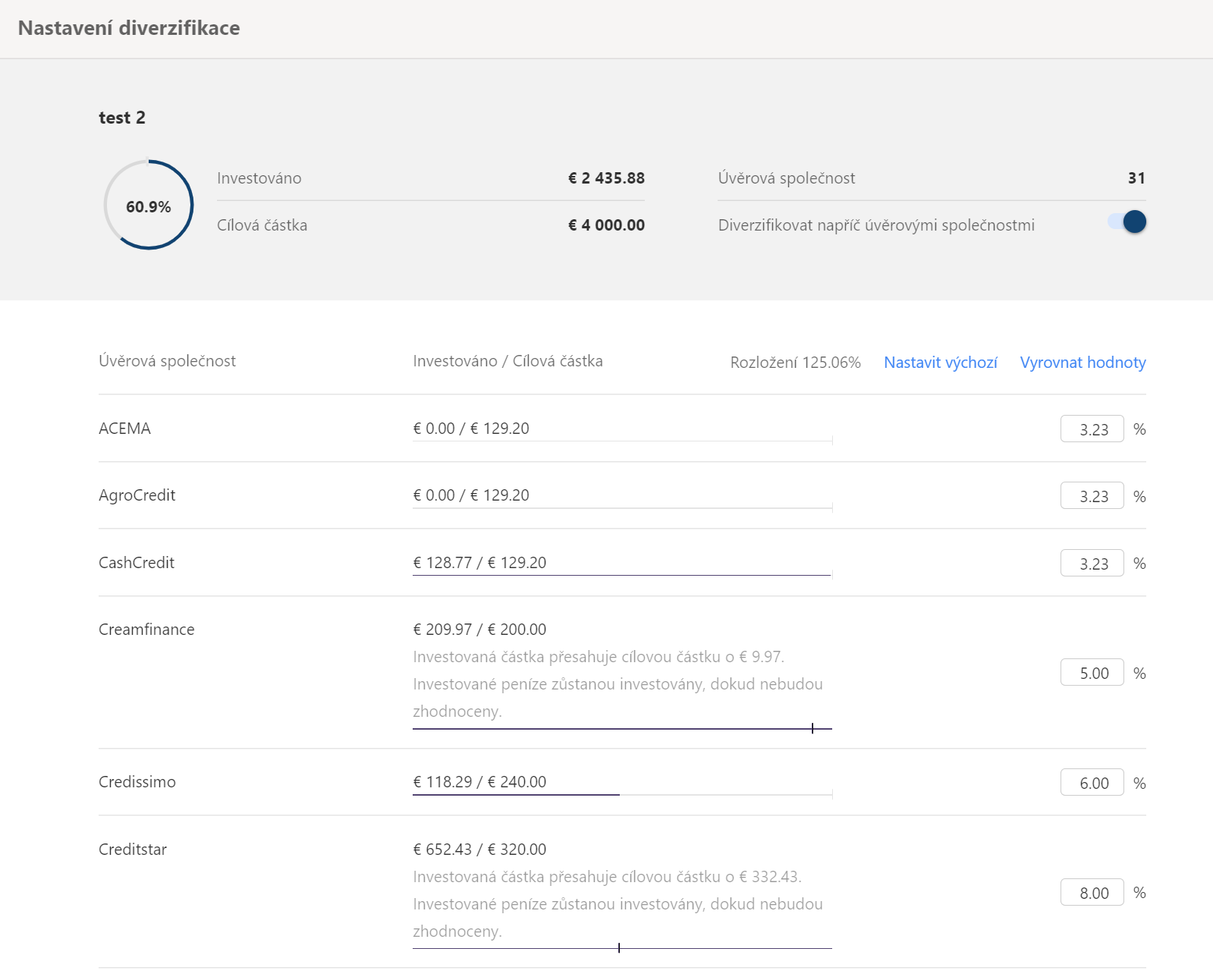Screen dimensions: 1213x980
Task: Select the Credissimo company name
Action: tap(137, 782)
